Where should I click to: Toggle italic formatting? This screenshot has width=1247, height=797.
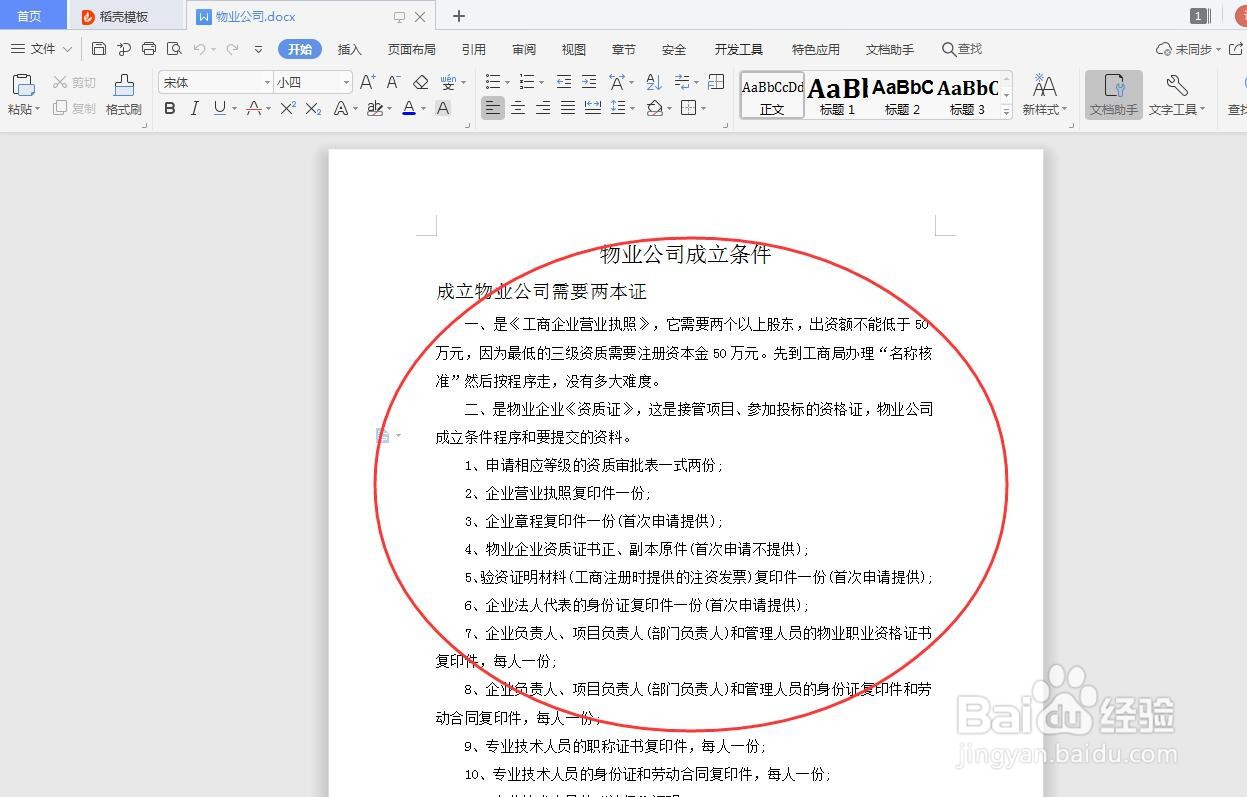click(194, 109)
